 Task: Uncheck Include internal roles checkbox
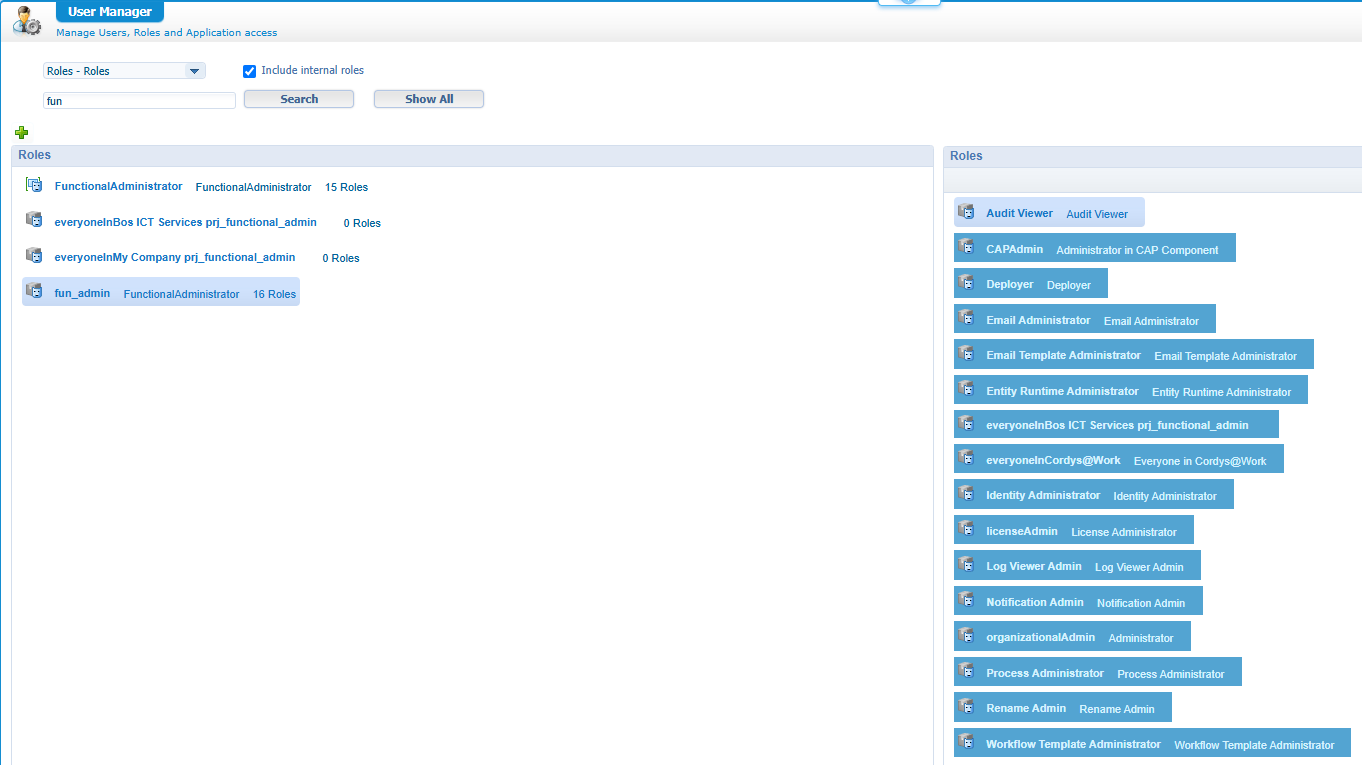pyautogui.click(x=250, y=71)
